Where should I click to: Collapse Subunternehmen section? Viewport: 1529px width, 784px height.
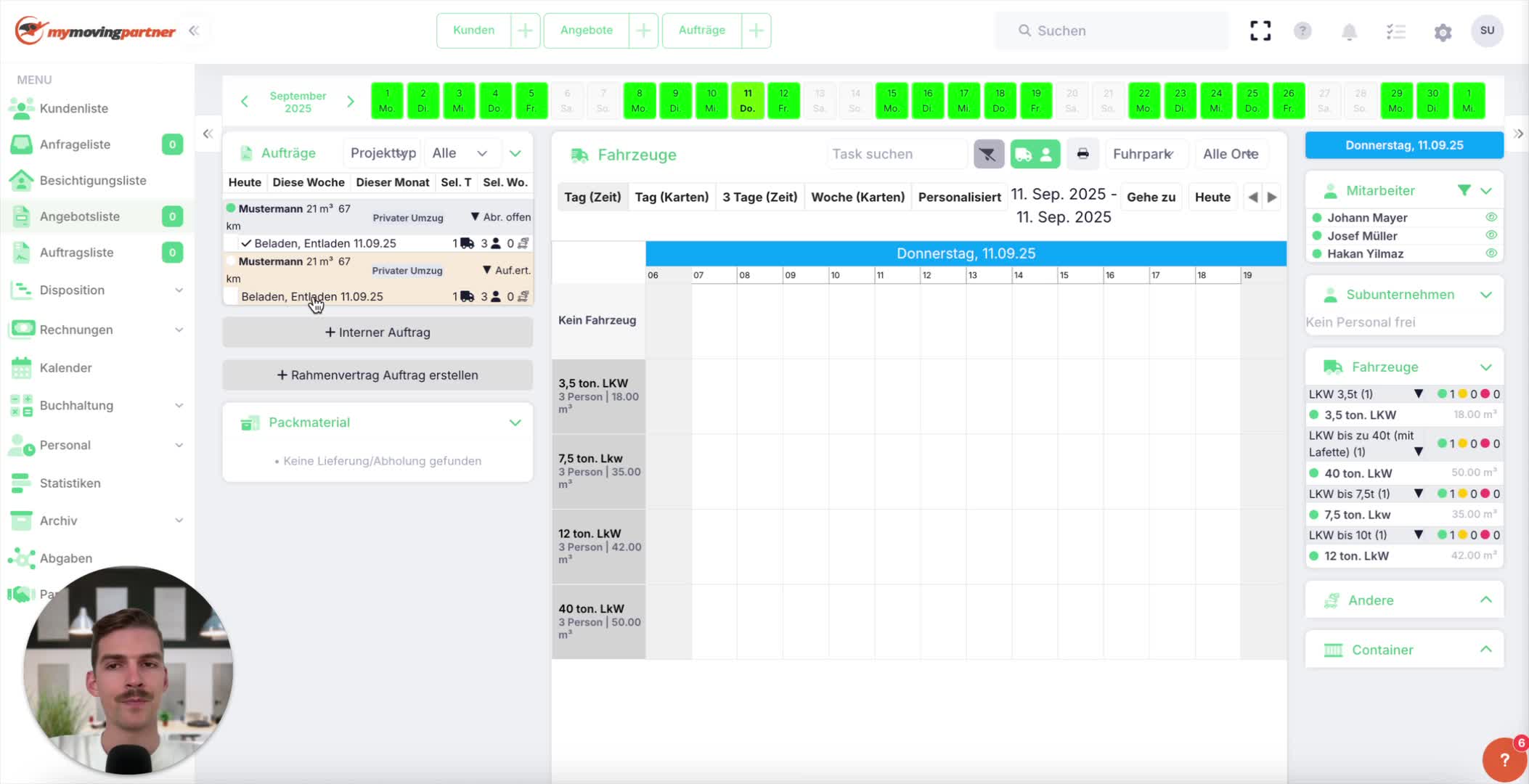[1486, 295]
